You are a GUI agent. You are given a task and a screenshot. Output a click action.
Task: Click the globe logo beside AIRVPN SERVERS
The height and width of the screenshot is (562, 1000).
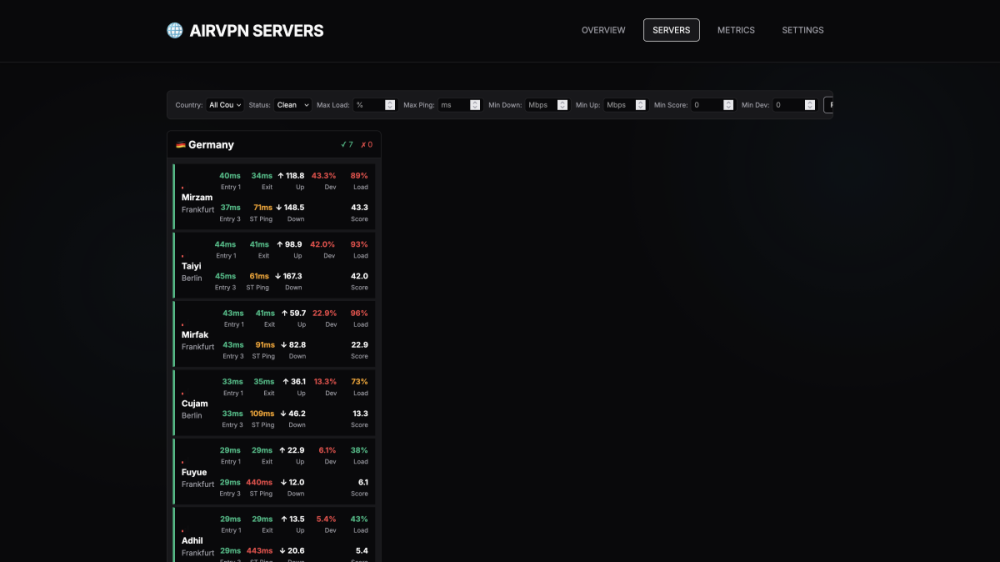[175, 31]
